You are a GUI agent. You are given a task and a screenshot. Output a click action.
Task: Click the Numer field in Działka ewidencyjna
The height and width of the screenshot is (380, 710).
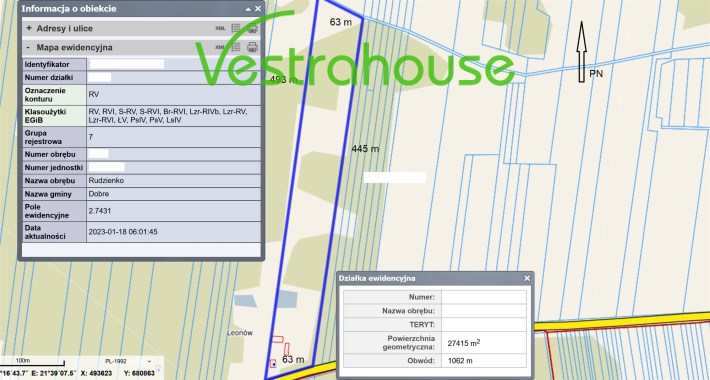pos(484,297)
